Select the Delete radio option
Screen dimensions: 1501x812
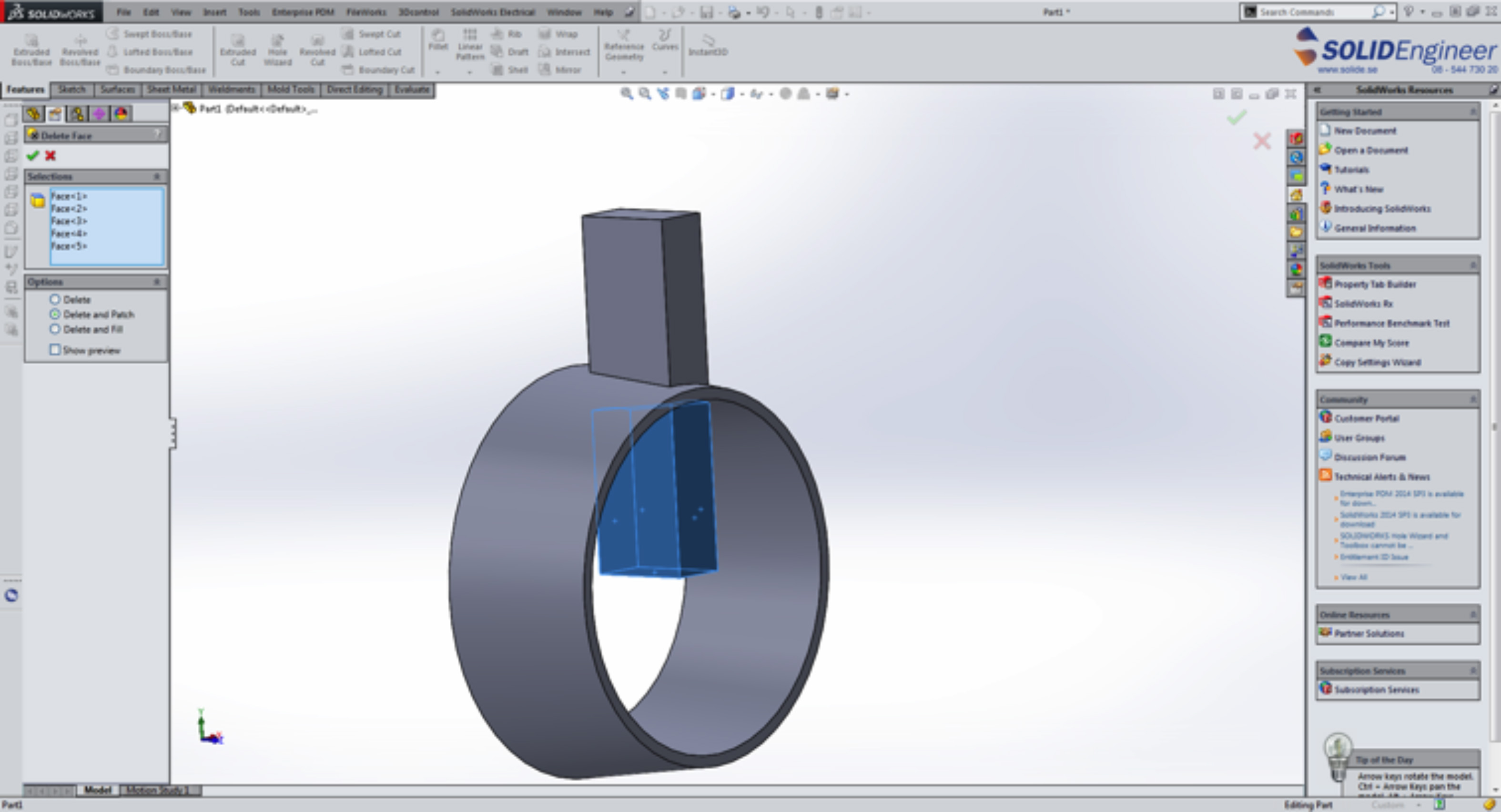click(55, 300)
